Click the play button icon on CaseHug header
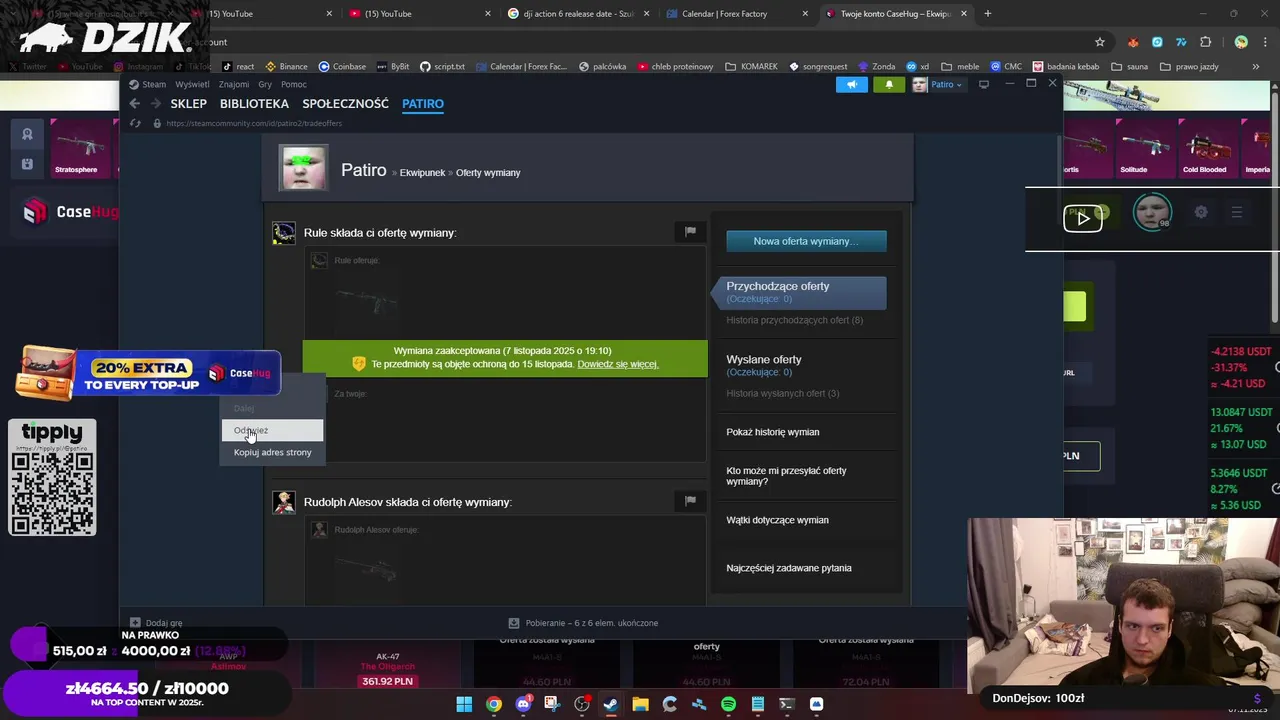The height and width of the screenshot is (720, 1280). [1082, 217]
